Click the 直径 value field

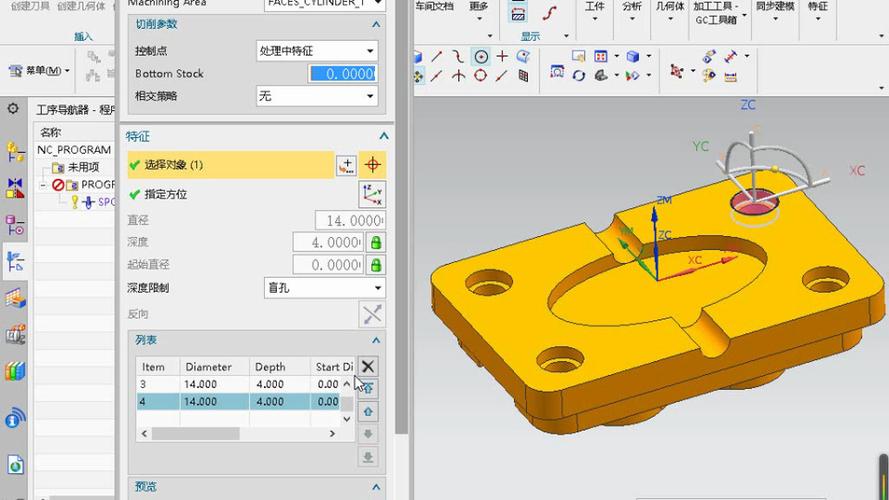click(x=350, y=220)
